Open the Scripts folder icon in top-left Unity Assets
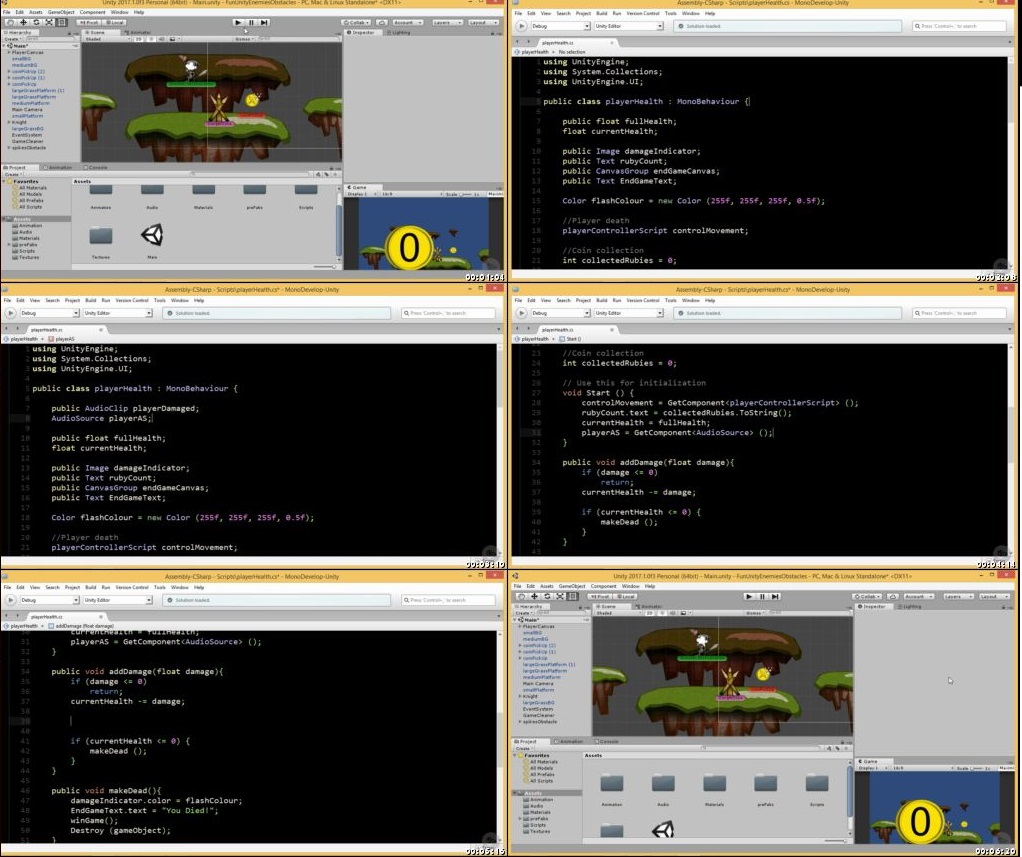Image resolution: width=1022 pixels, height=857 pixels. (x=306, y=190)
